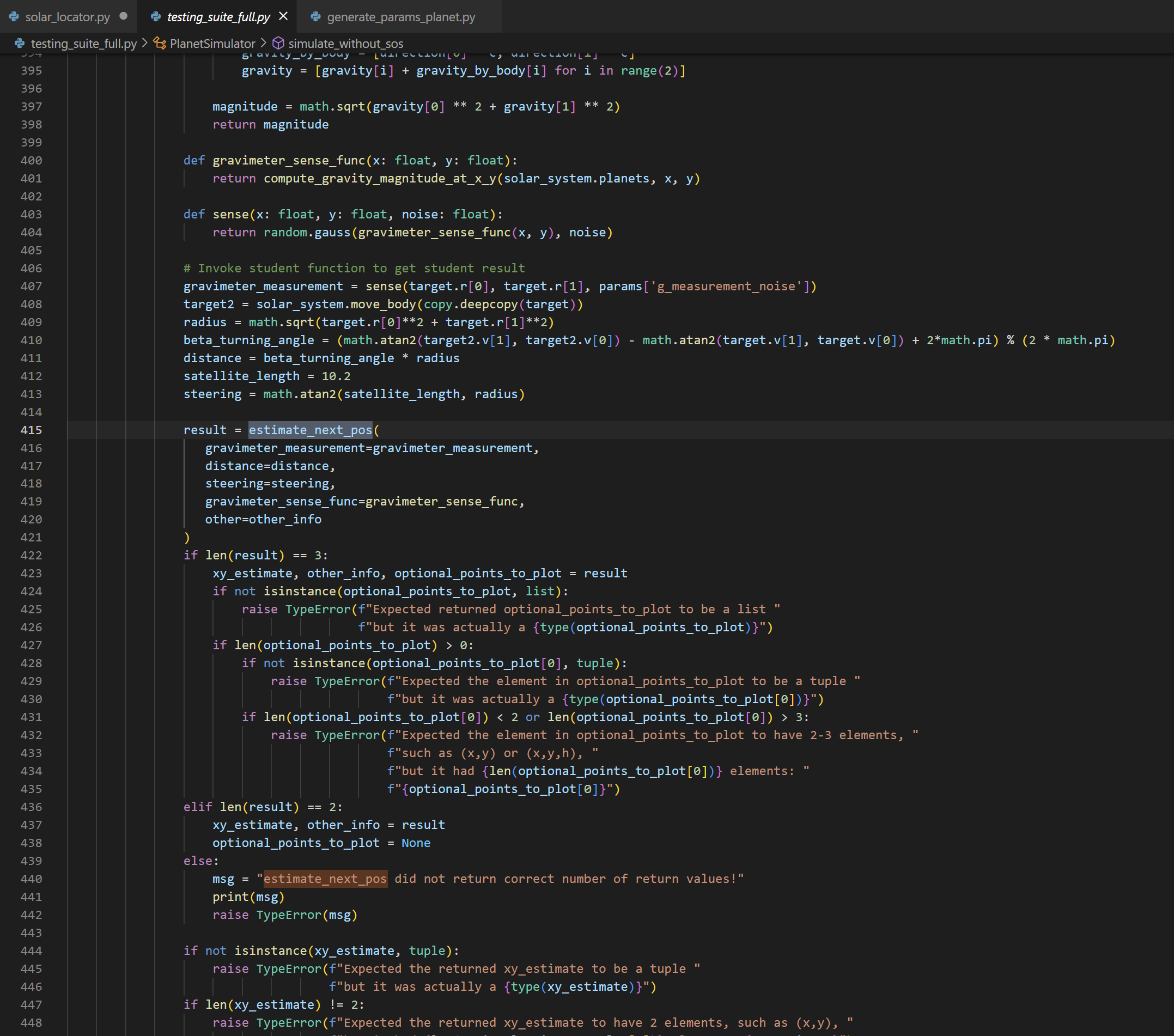Click the unsaved changes dot on solar_locator.py
This screenshot has width=1174, height=1036.
124,17
